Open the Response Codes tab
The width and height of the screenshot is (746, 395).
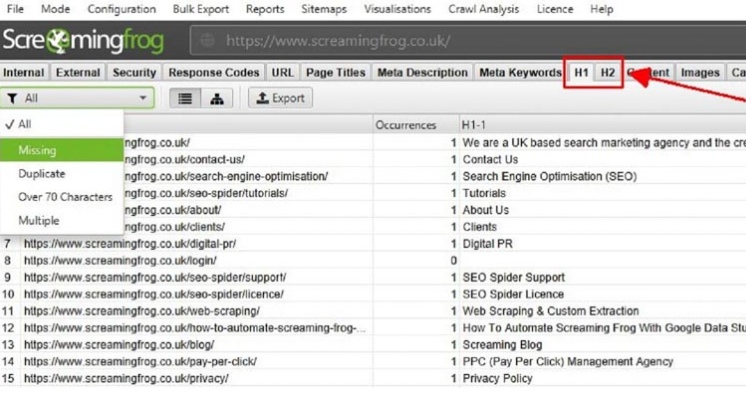[214, 72]
